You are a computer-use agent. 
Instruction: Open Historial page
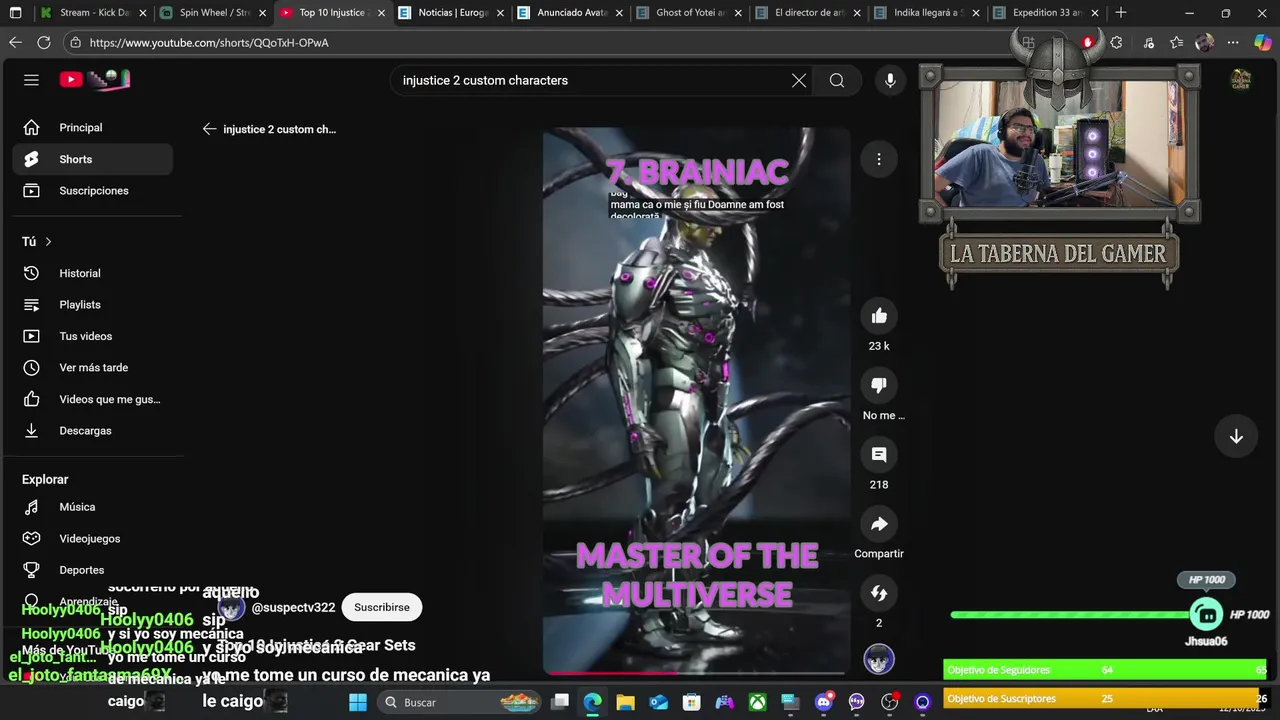pyautogui.click(x=93, y=273)
